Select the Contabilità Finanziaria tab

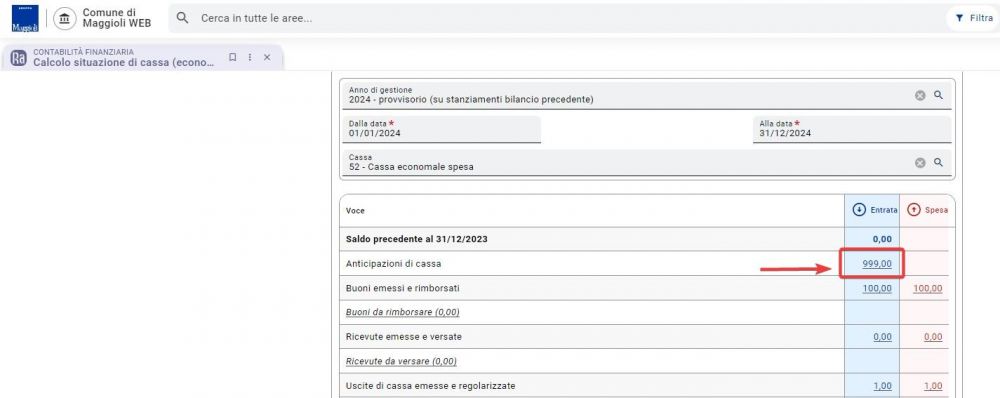pos(143,57)
